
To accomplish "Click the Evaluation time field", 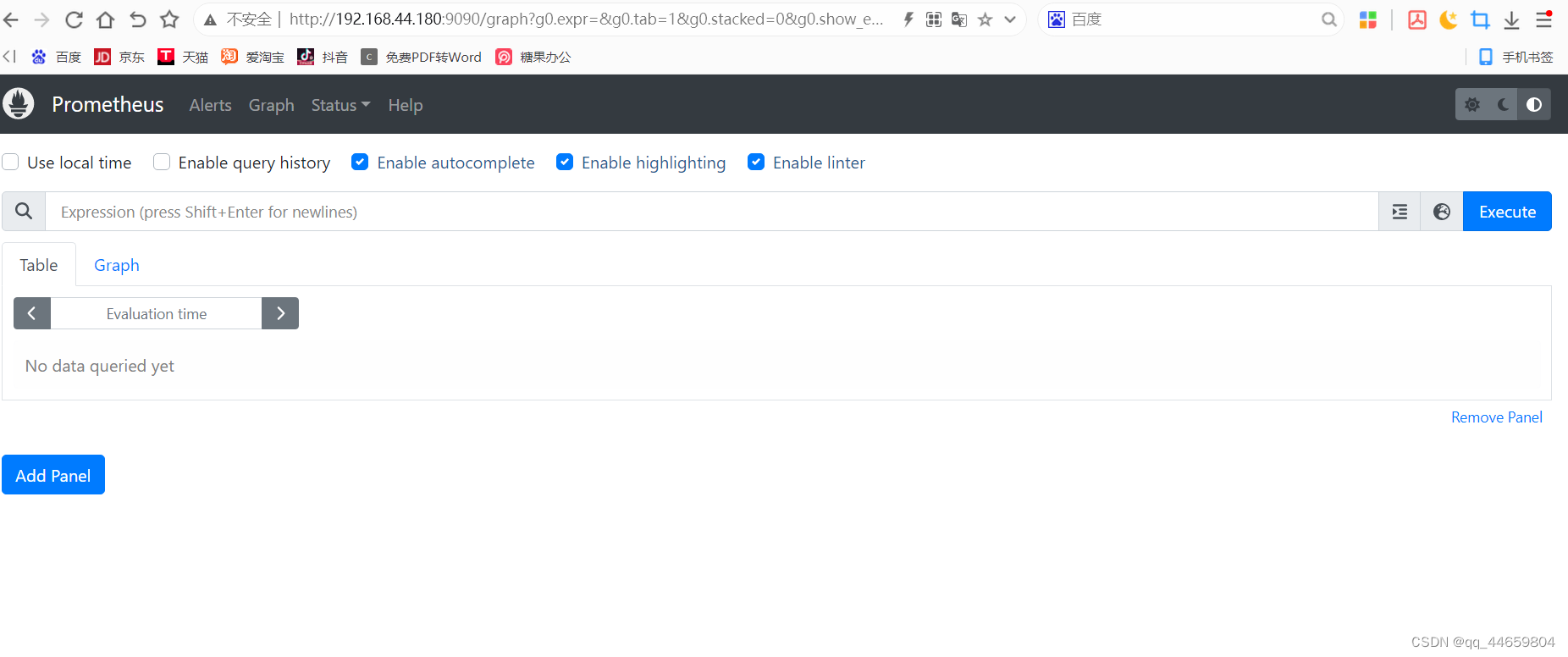I will pos(157,313).
